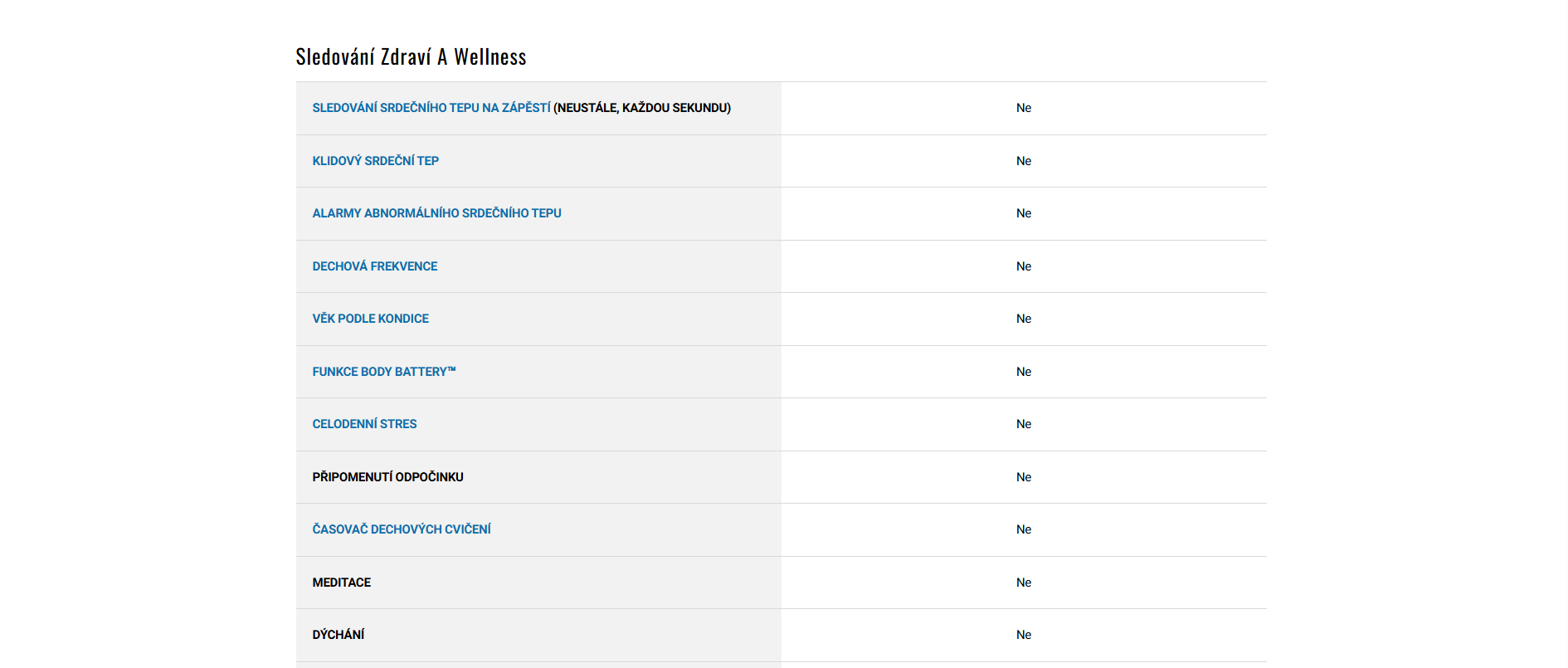Click the Ne value for Věk podle kondice
1568x668 pixels.
point(1024,319)
